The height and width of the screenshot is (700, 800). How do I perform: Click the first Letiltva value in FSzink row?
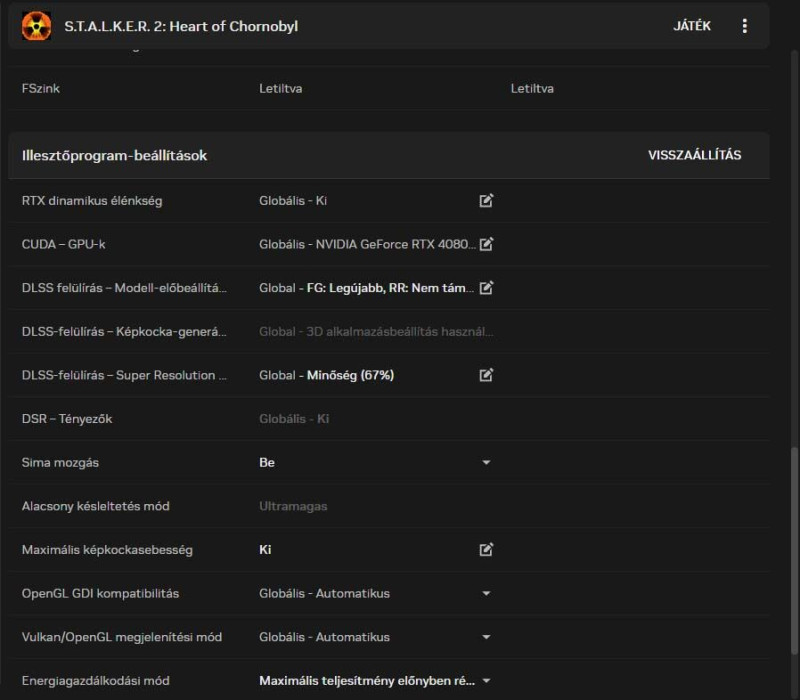281,89
